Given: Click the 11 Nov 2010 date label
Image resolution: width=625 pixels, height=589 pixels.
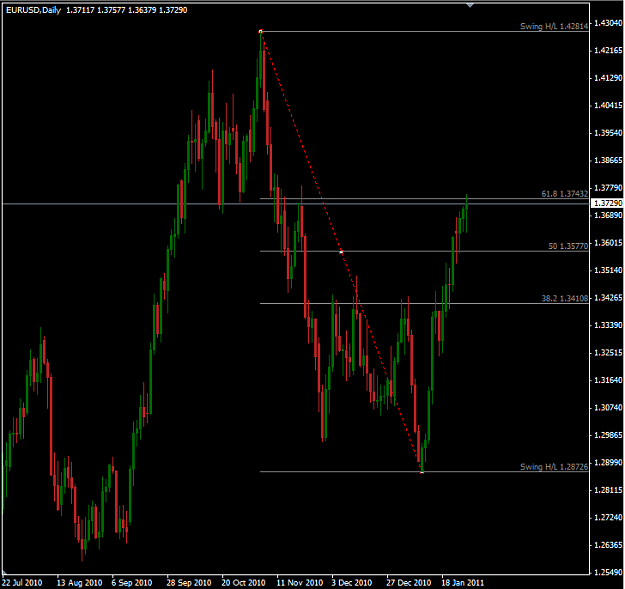Looking at the screenshot, I should [x=300, y=583].
